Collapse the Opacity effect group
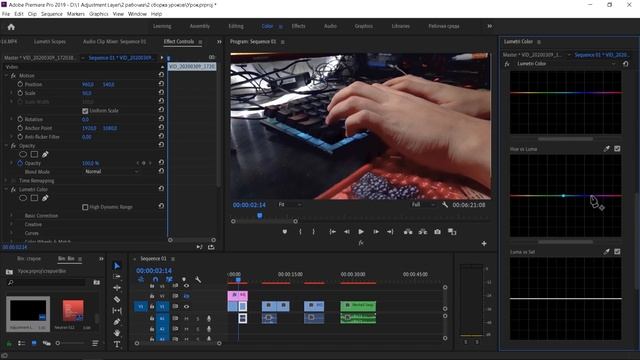 [6, 146]
